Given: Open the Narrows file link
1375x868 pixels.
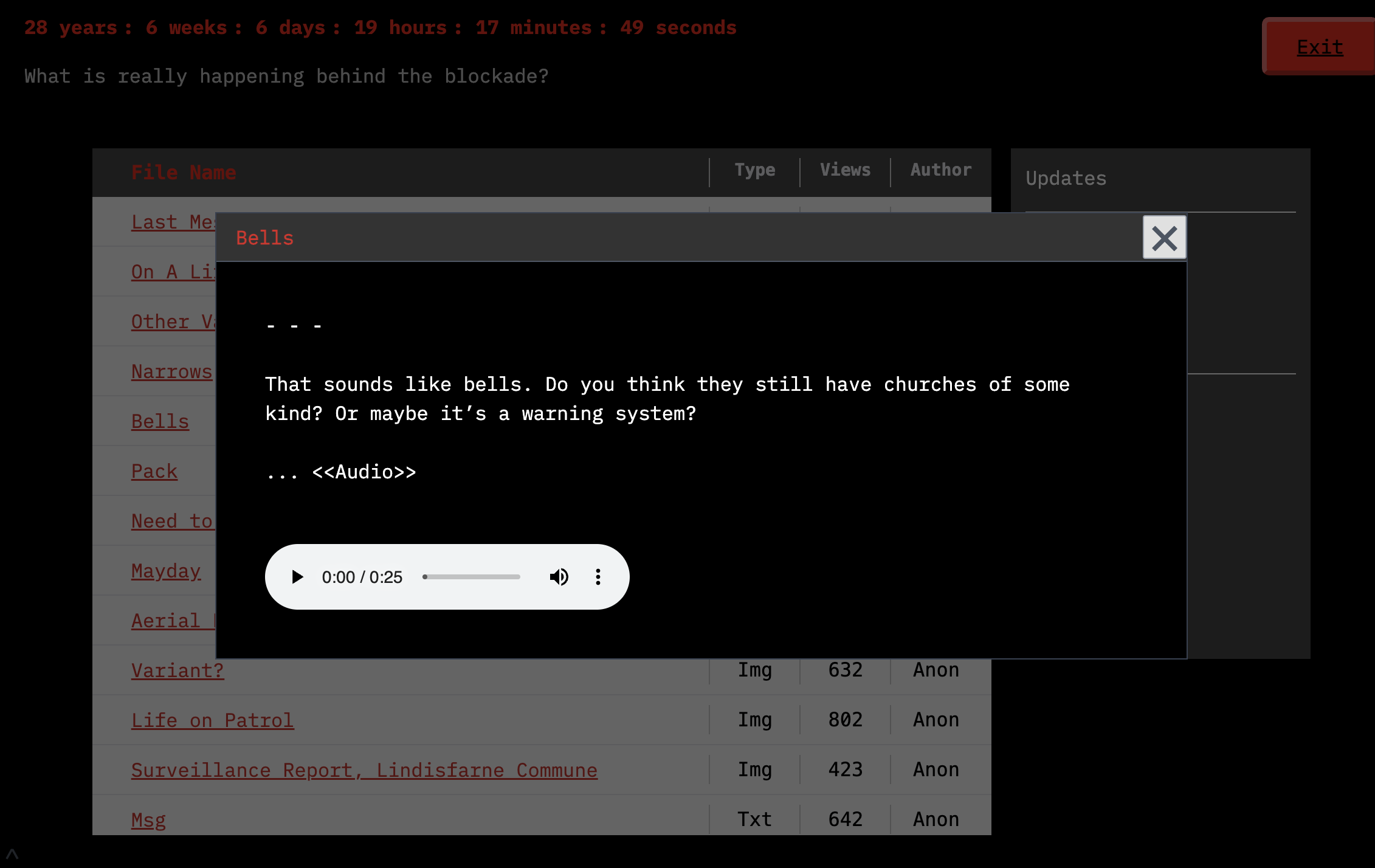Looking at the screenshot, I should tap(171, 371).
